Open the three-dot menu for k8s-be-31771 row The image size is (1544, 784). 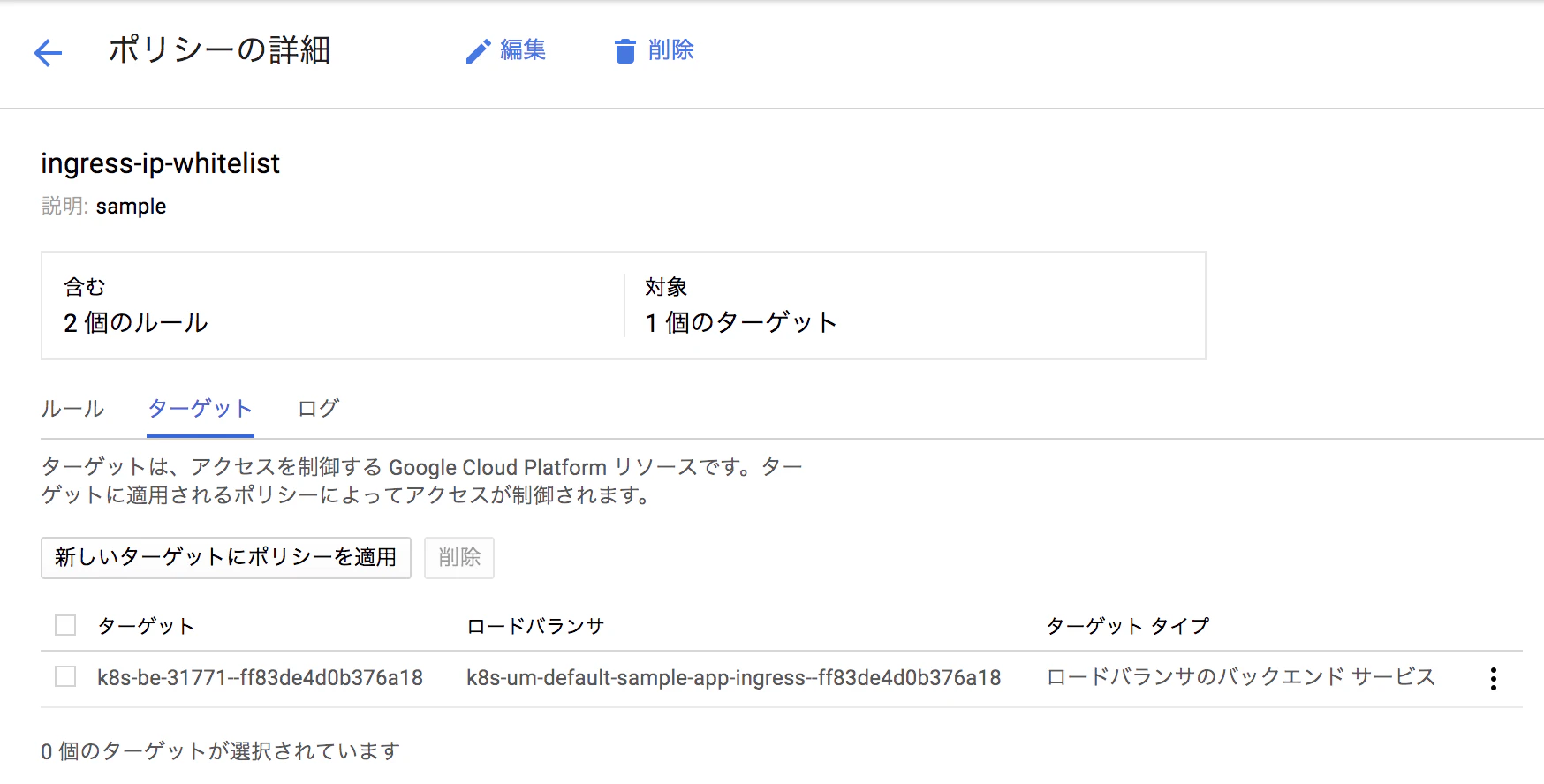(x=1493, y=678)
